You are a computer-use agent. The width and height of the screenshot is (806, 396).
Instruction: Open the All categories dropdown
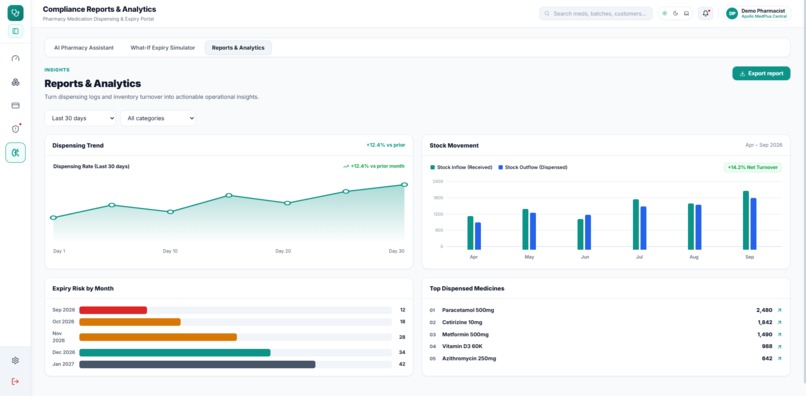pyautogui.click(x=158, y=118)
